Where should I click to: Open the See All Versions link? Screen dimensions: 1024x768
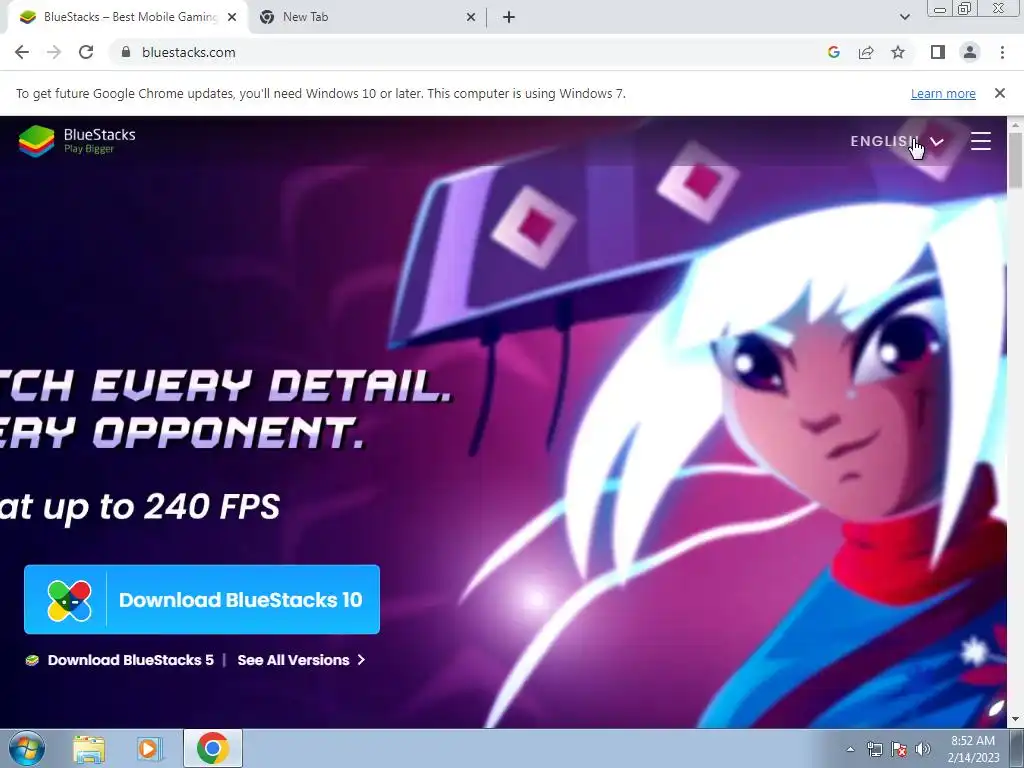(x=301, y=660)
